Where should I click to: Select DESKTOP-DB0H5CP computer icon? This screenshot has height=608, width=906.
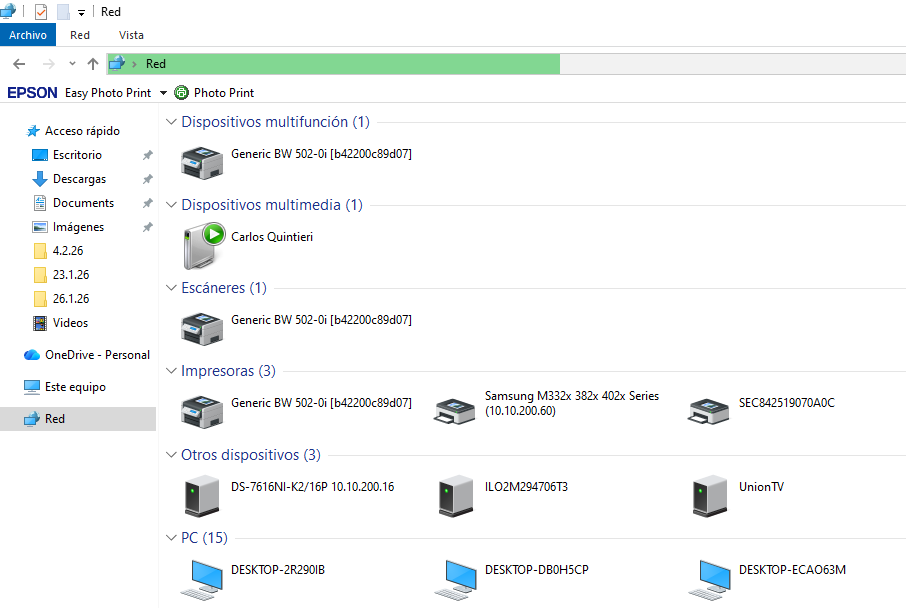(456, 580)
